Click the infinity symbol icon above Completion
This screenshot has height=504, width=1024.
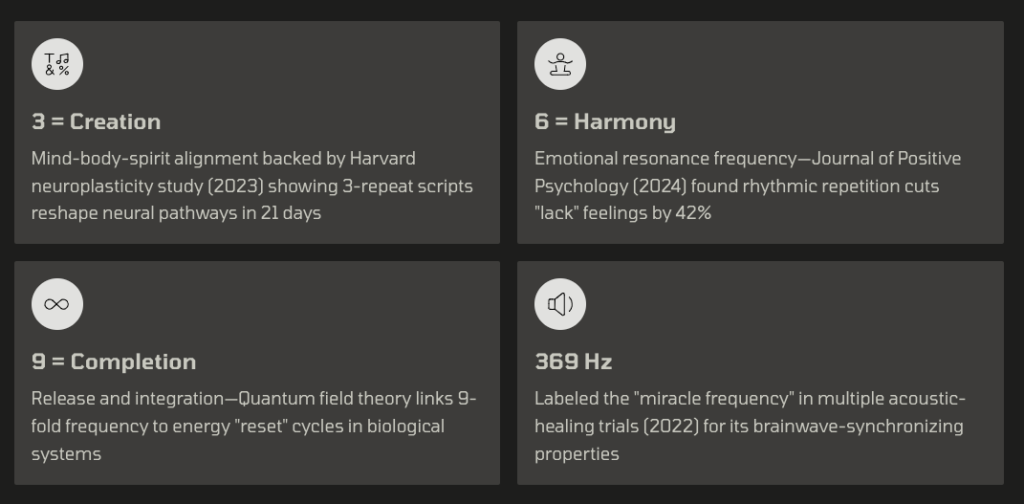[57, 305]
